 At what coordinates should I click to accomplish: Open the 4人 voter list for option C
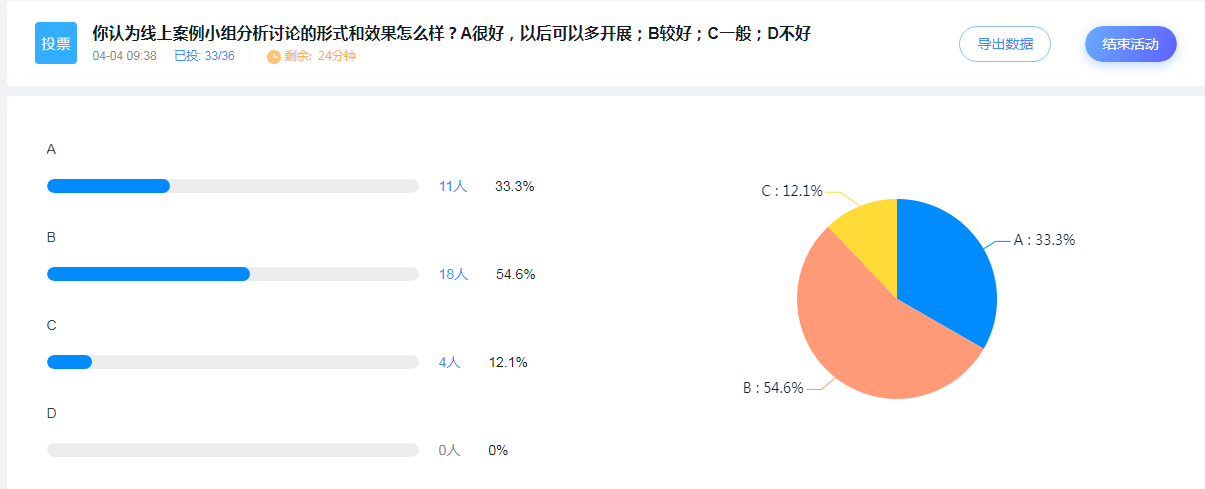click(449, 362)
